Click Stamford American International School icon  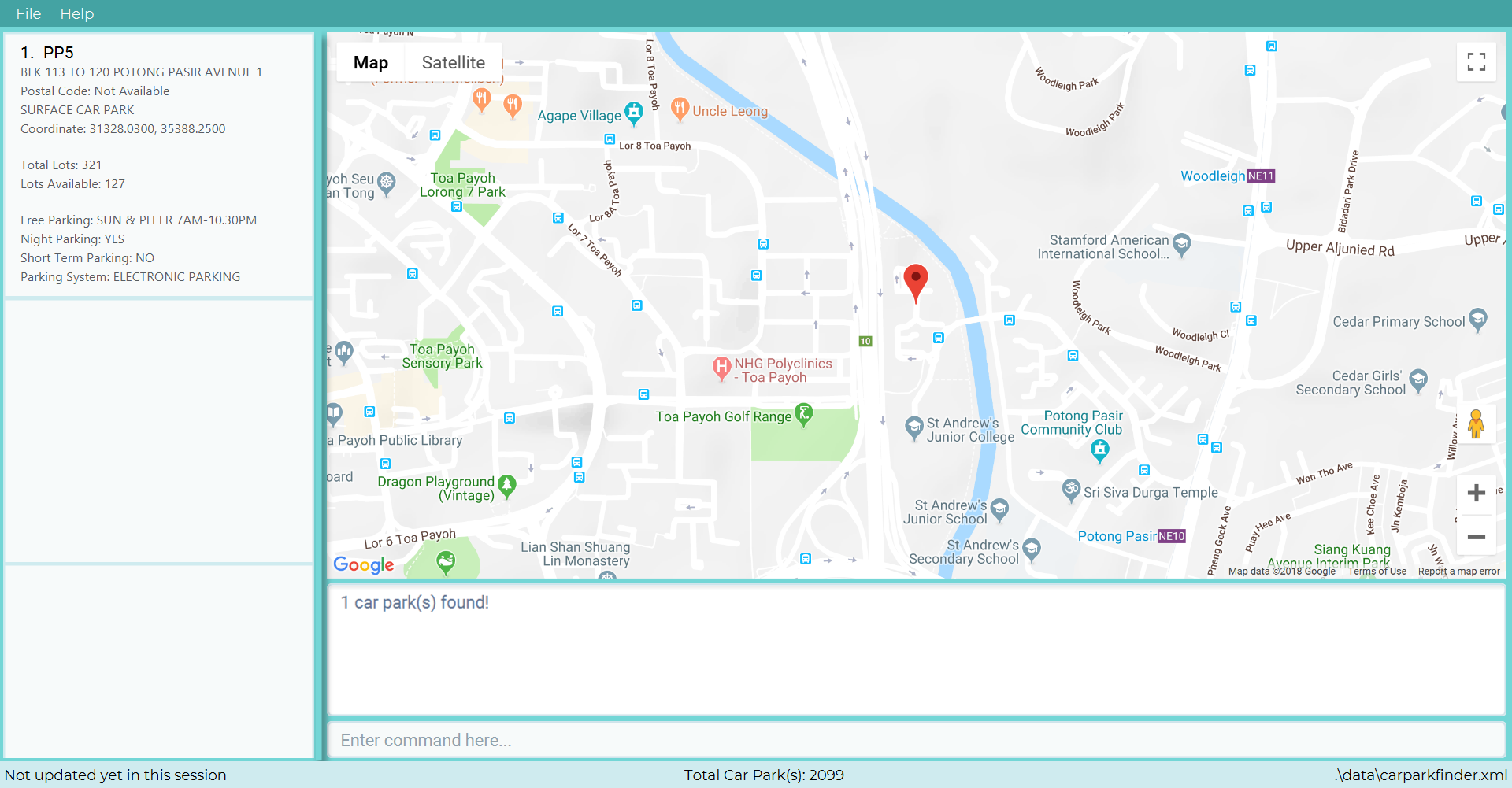pyautogui.click(x=1181, y=245)
